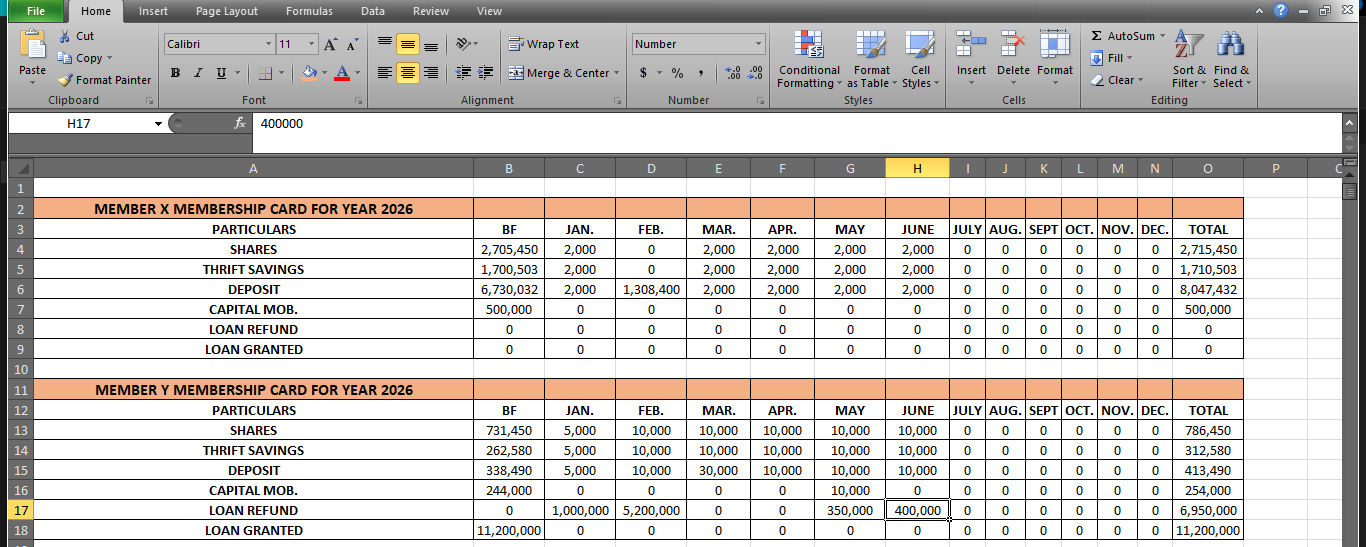This screenshot has width=1366, height=547.
Task: Select the Cut scissors icon
Action: tap(66, 36)
